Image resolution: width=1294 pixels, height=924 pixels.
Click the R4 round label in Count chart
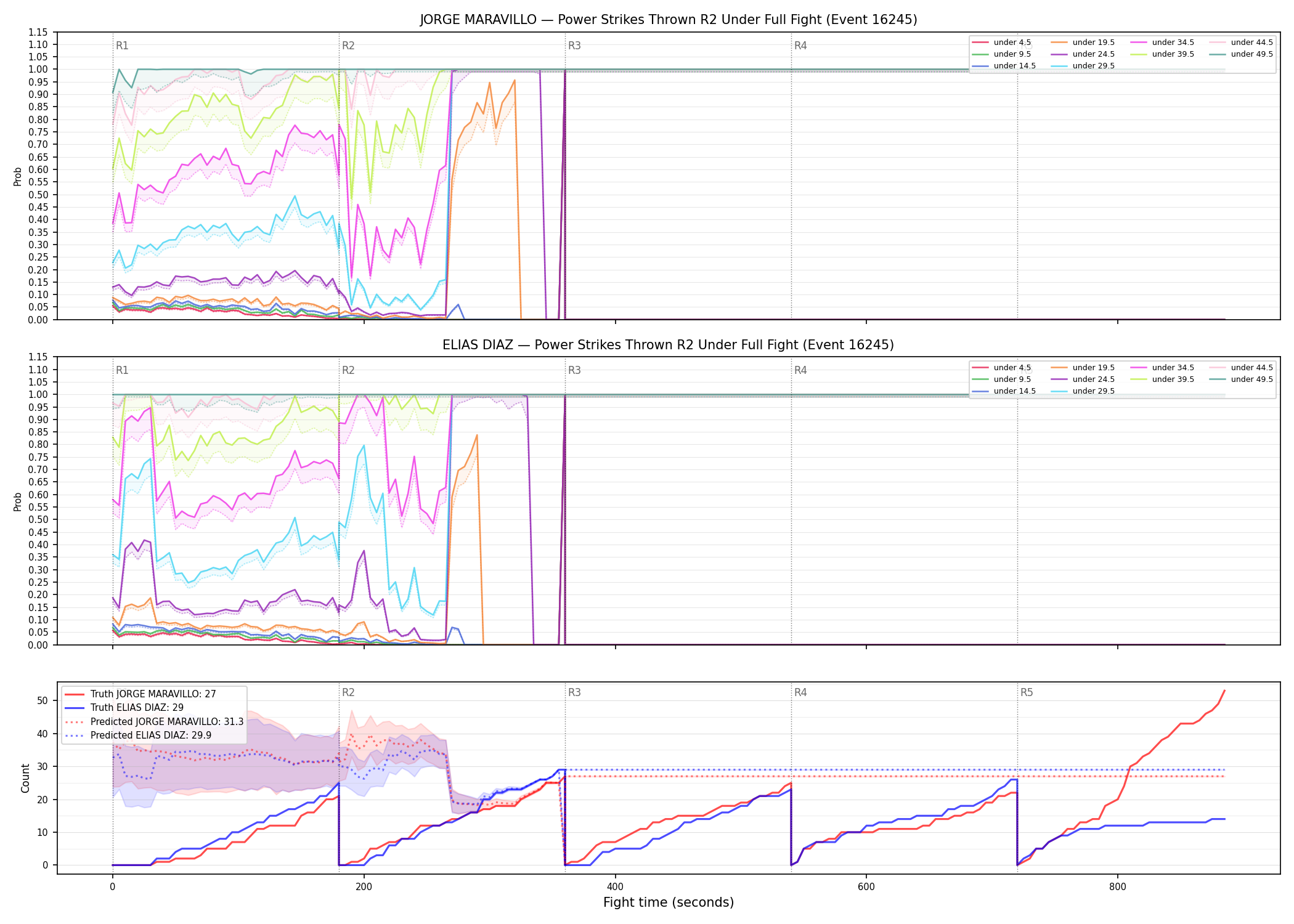pos(800,692)
